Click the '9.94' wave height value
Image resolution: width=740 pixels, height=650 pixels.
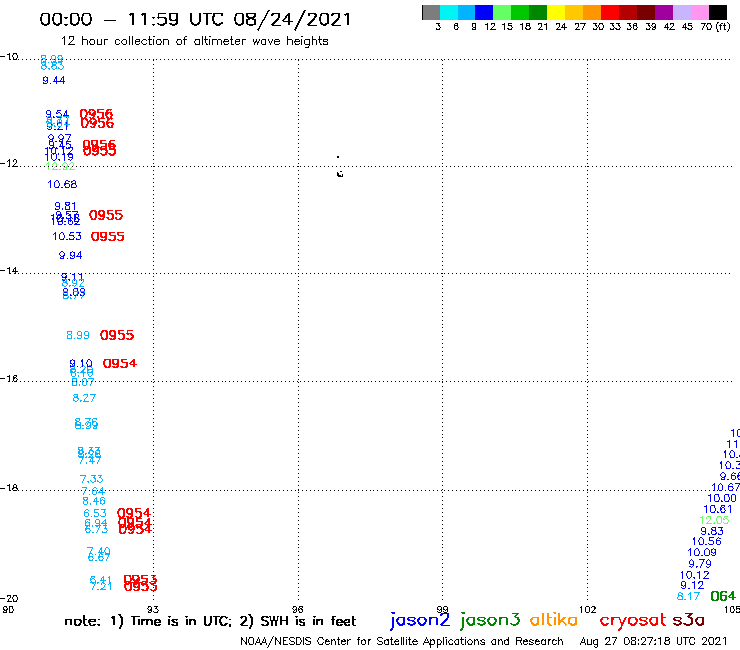click(x=70, y=255)
